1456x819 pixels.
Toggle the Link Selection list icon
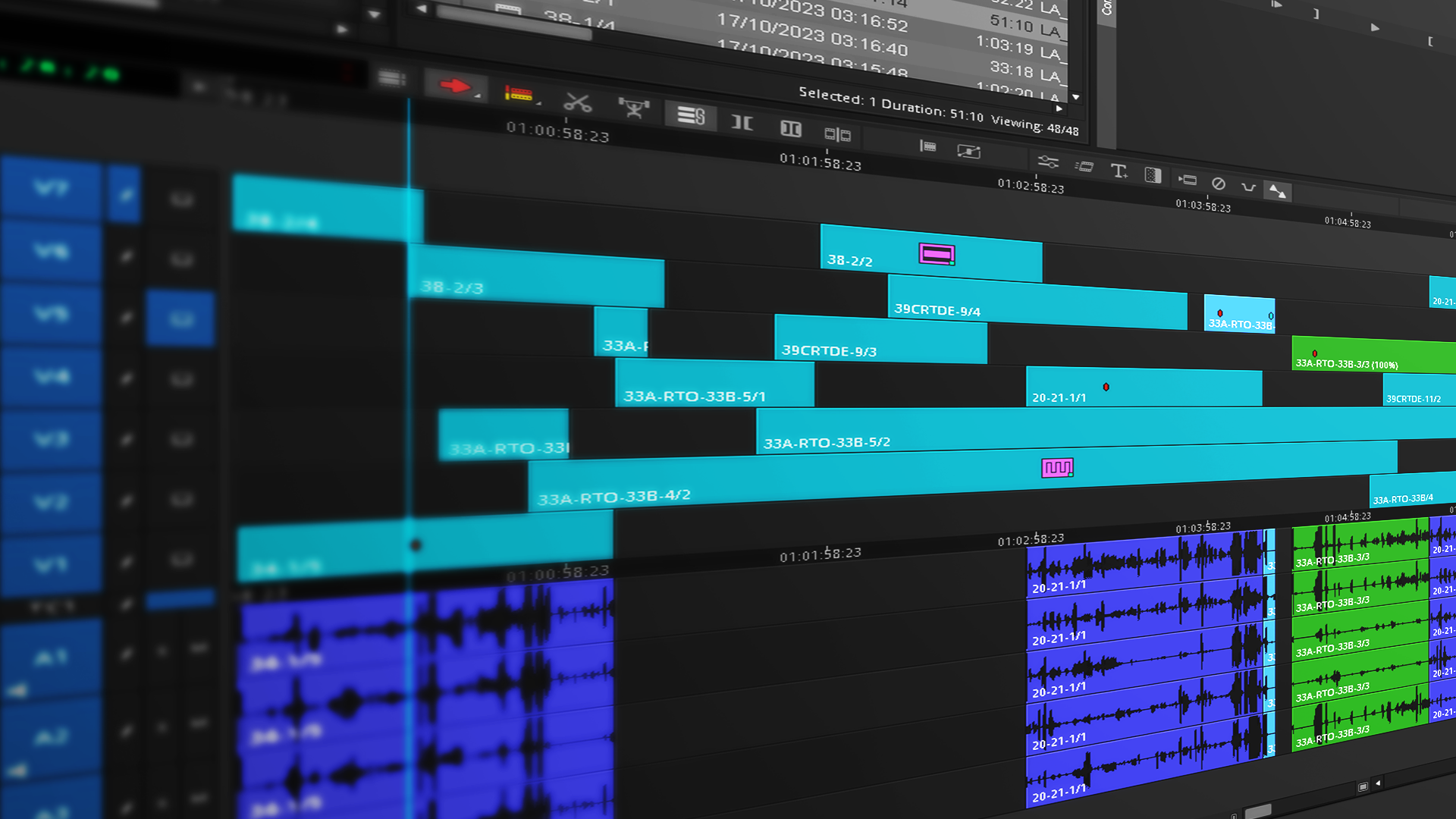[x=691, y=115]
